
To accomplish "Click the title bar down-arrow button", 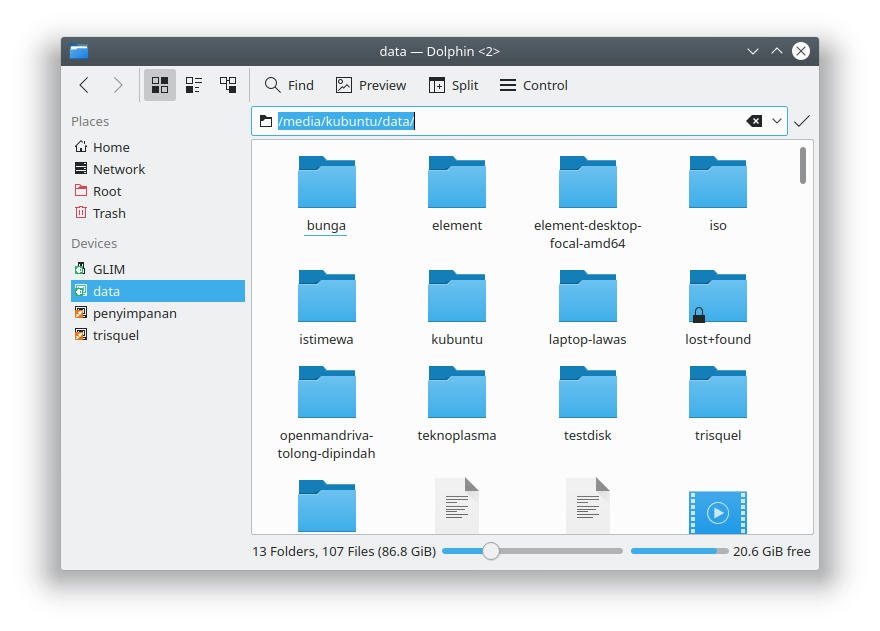I will 753,52.
